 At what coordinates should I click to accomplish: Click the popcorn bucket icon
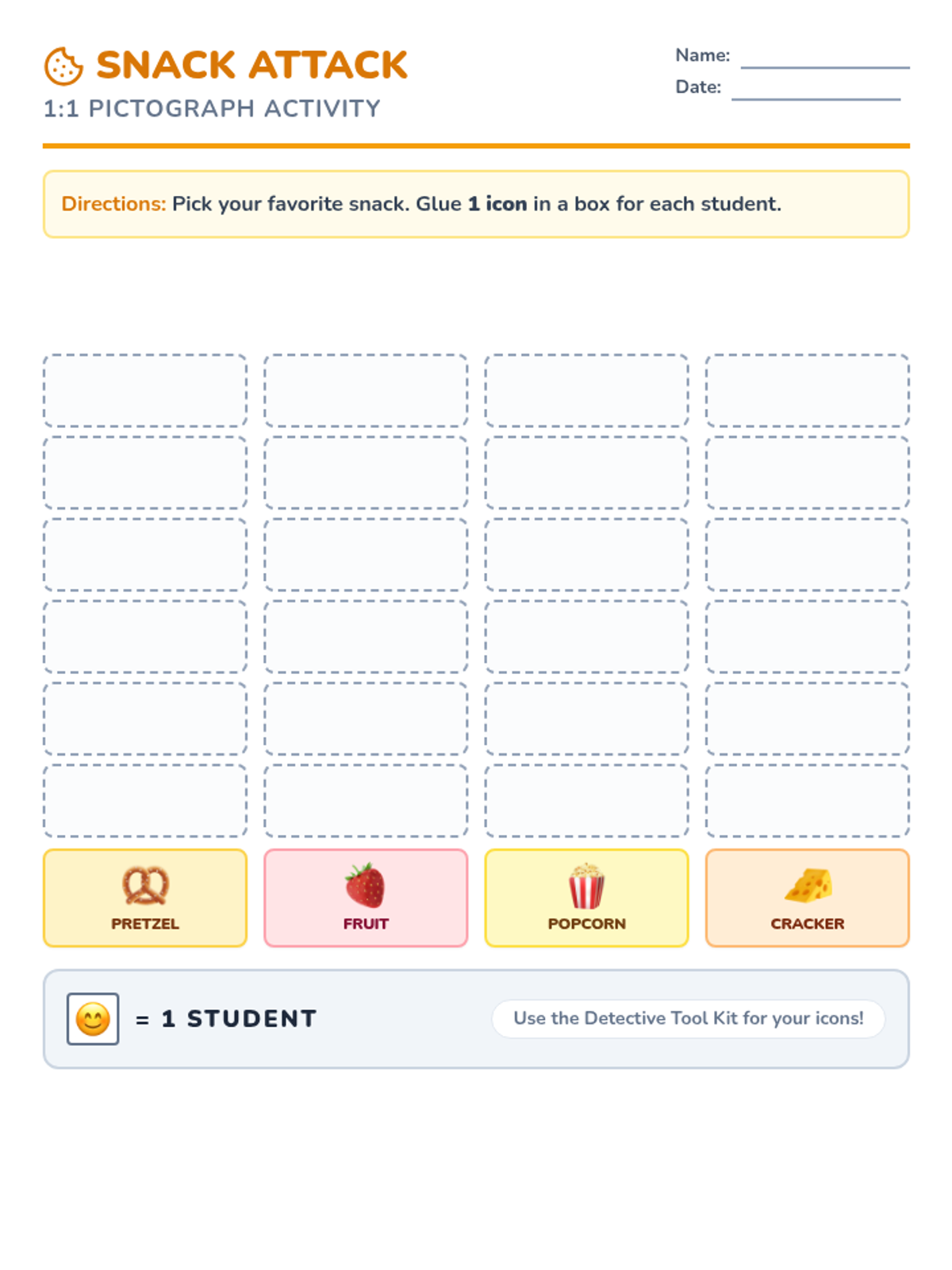586,885
